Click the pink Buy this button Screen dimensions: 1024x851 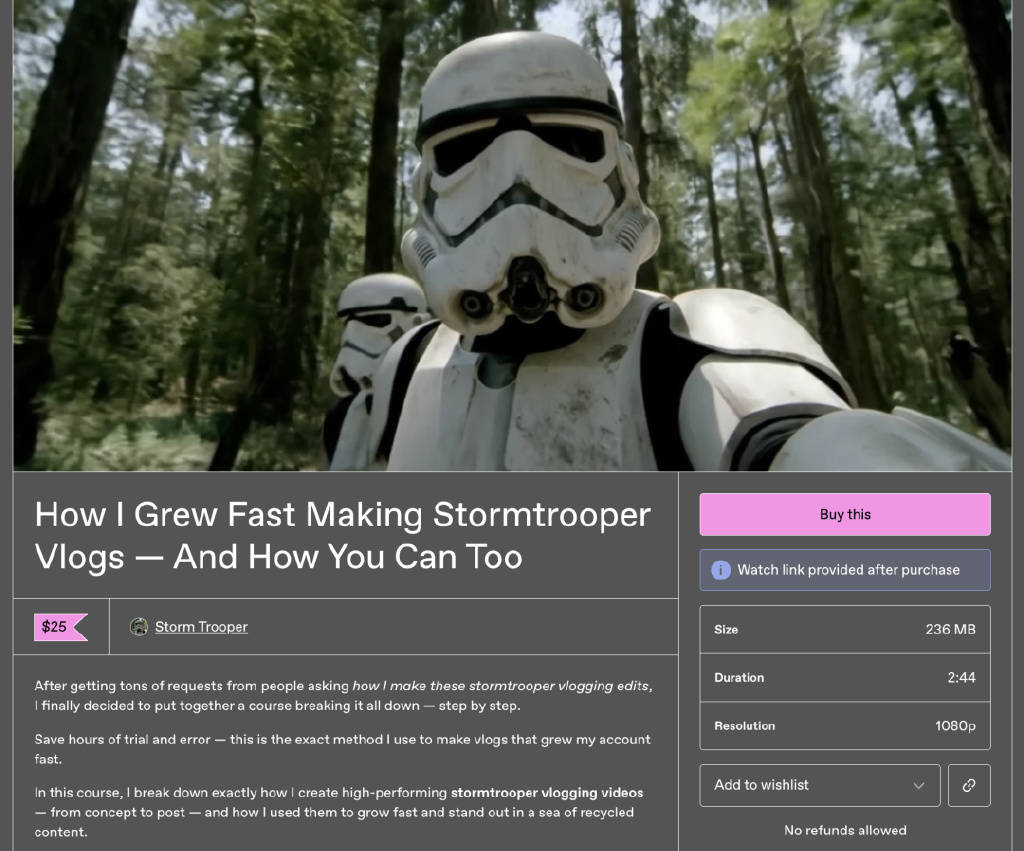[x=844, y=514]
